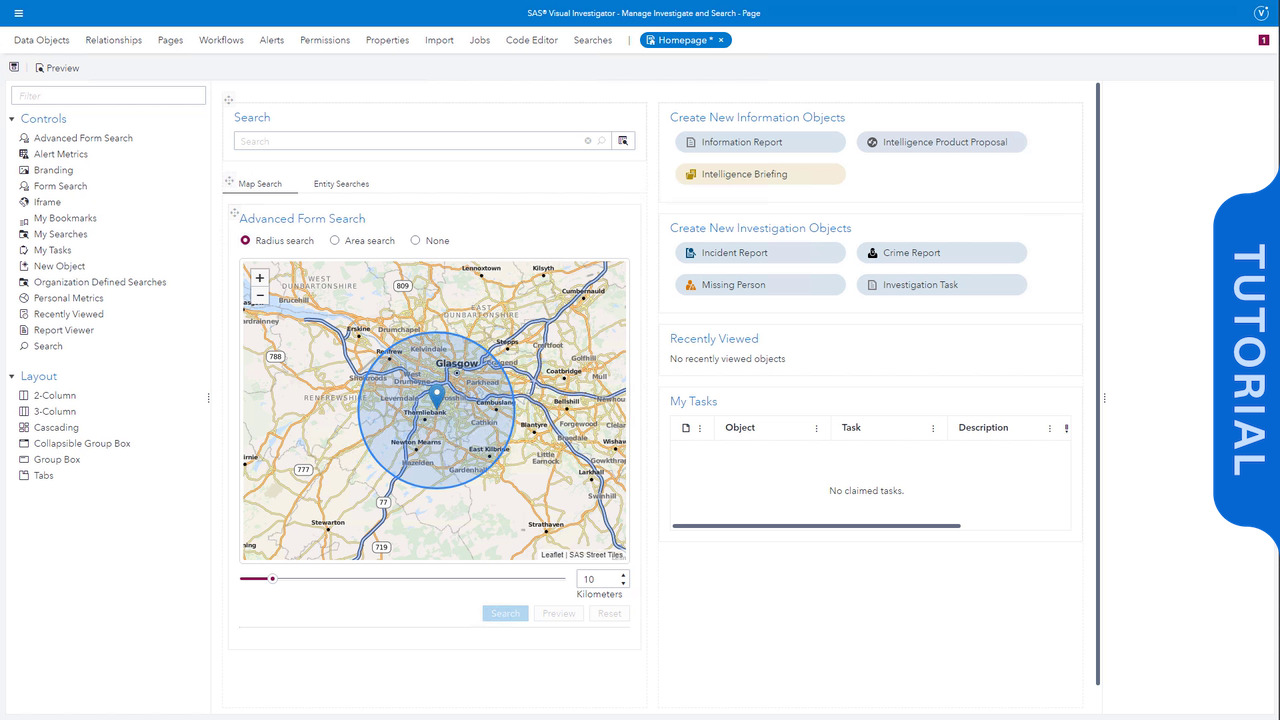Select Organization Defined Searches icon
Viewport: 1280px width, 720px height.
(25, 282)
